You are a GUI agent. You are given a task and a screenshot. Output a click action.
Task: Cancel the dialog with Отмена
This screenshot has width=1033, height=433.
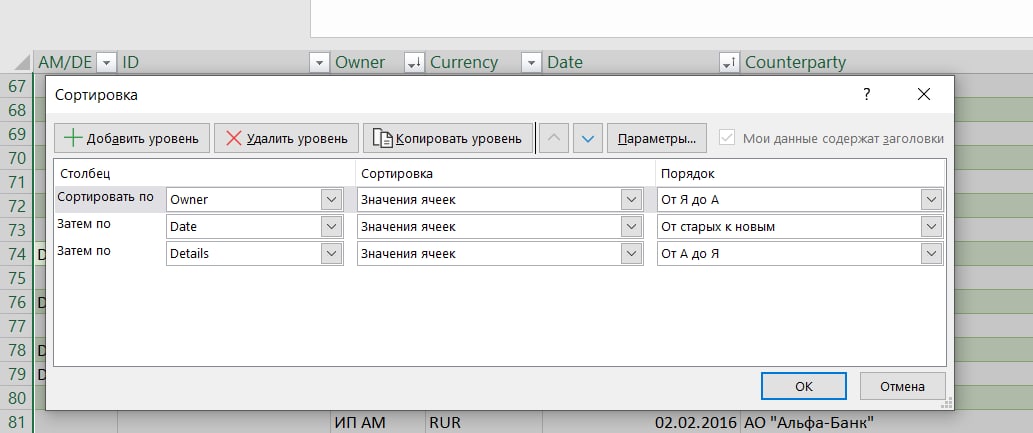pyautogui.click(x=903, y=386)
